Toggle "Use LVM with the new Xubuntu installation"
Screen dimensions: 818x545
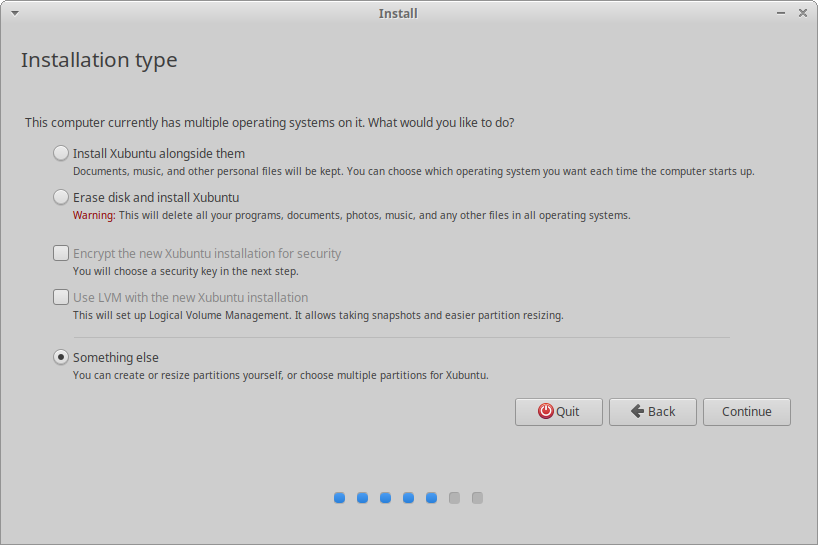click(62, 297)
